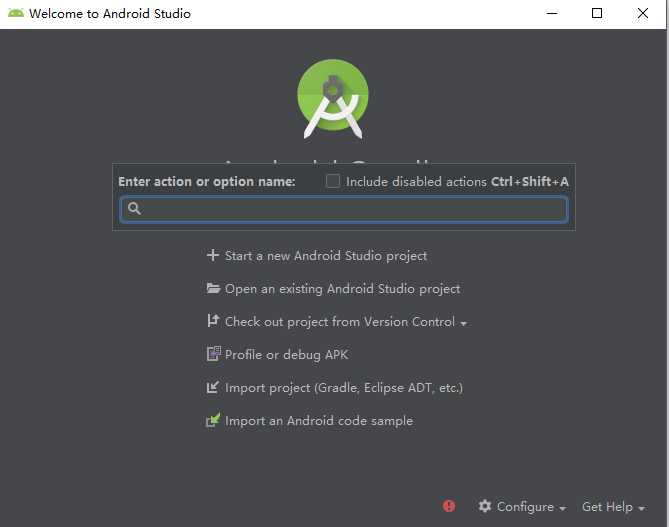Click the Android Studio logo
Screen dimensions: 669x527
coord(333,97)
